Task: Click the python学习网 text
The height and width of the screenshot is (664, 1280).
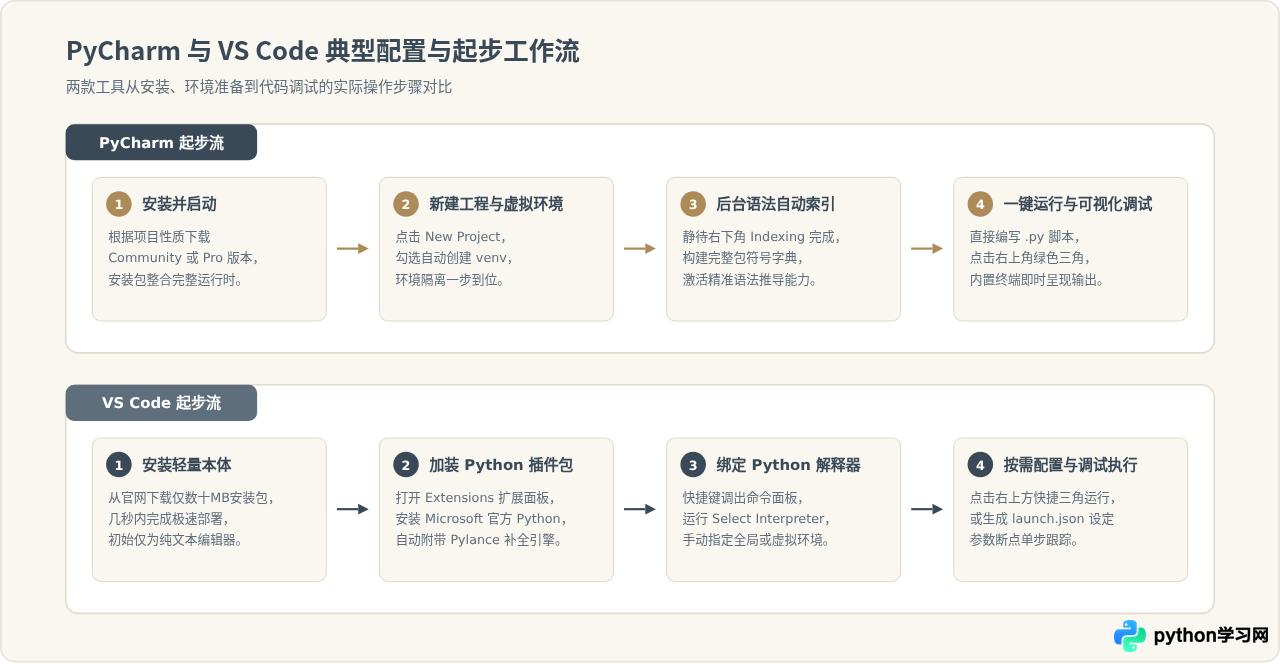Action: [x=1211, y=636]
